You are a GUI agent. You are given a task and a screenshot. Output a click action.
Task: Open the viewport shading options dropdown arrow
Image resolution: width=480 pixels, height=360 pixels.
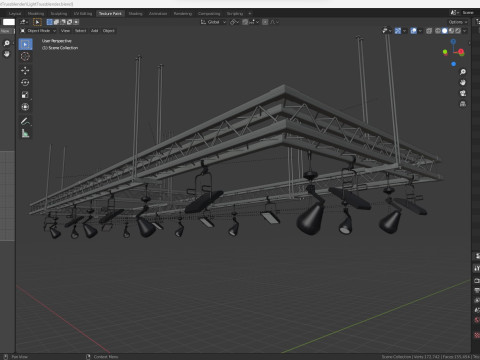click(465, 31)
